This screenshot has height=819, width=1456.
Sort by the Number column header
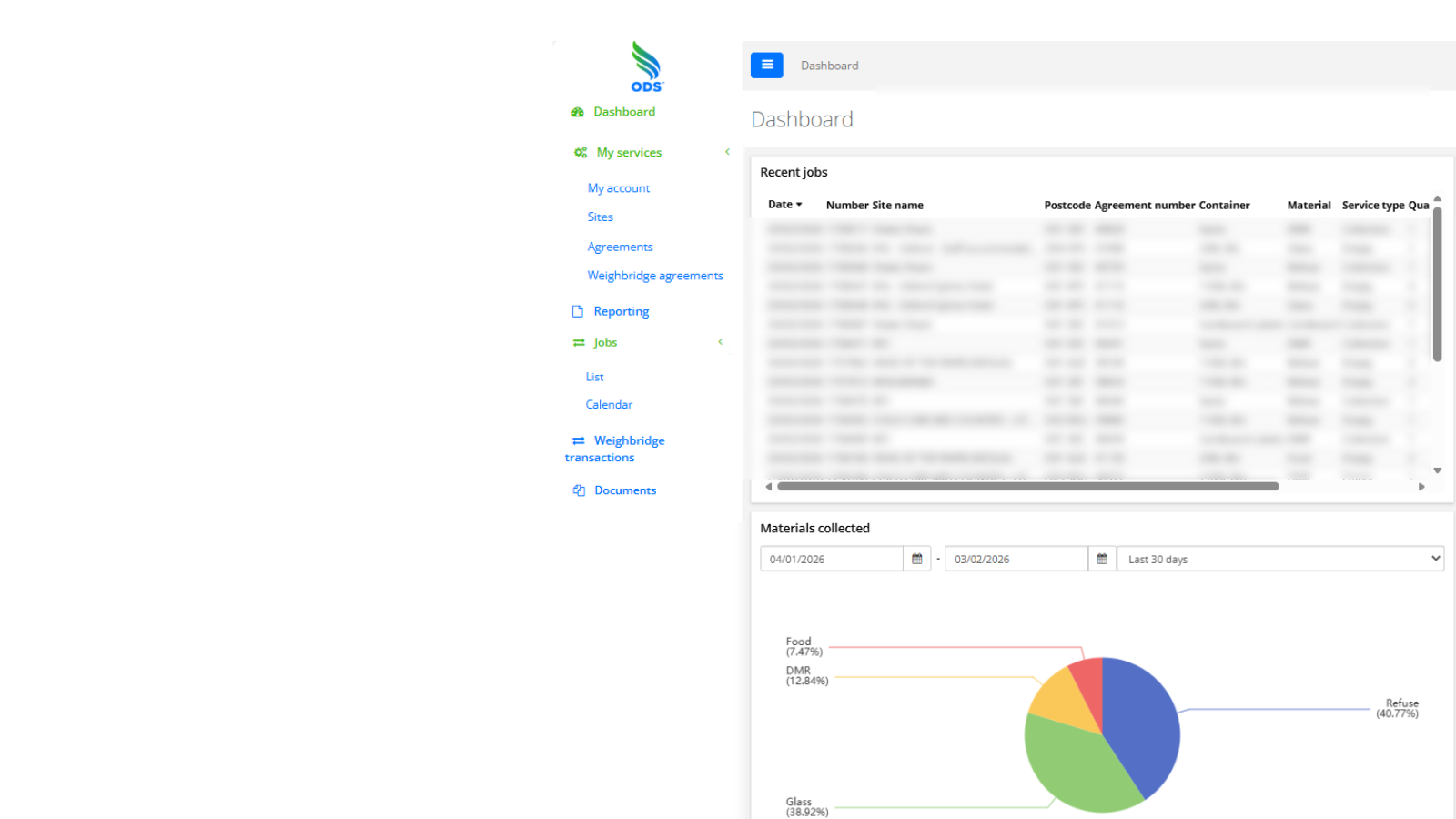click(847, 206)
